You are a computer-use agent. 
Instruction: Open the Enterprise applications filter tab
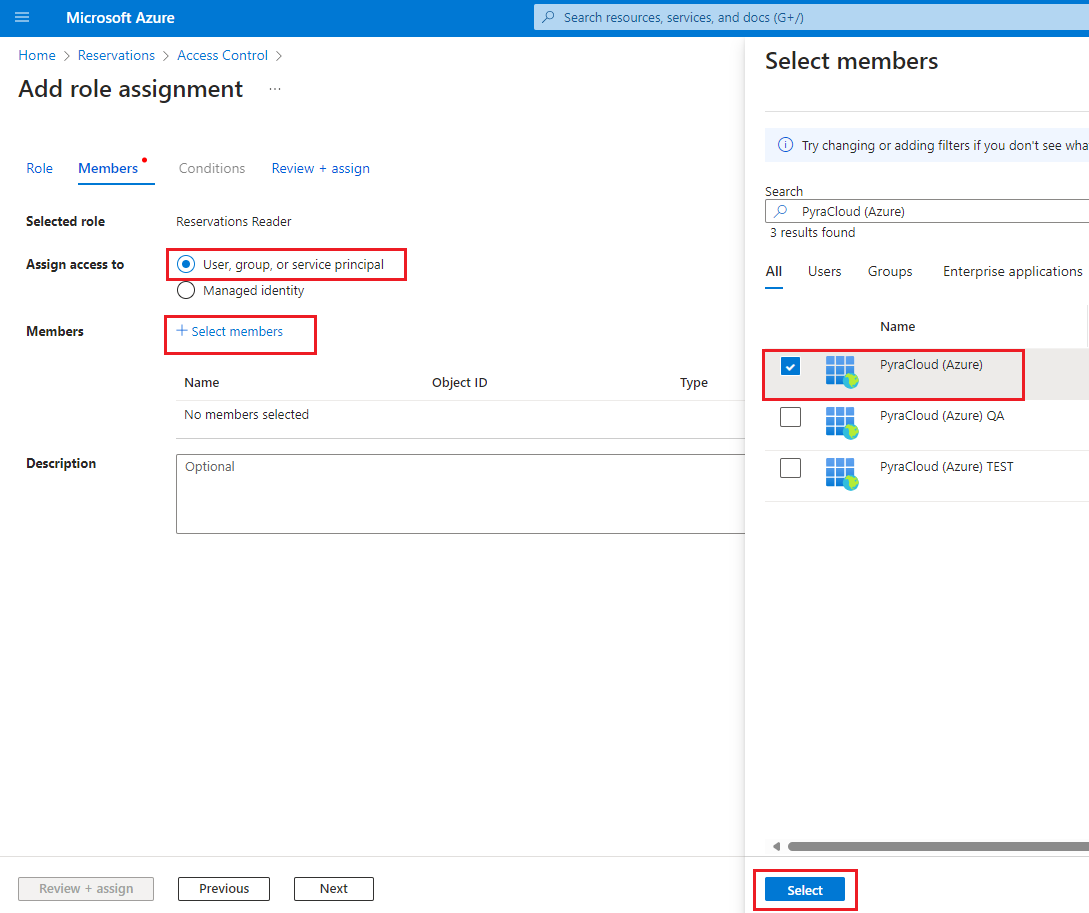pyautogui.click(x=1012, y=272)
